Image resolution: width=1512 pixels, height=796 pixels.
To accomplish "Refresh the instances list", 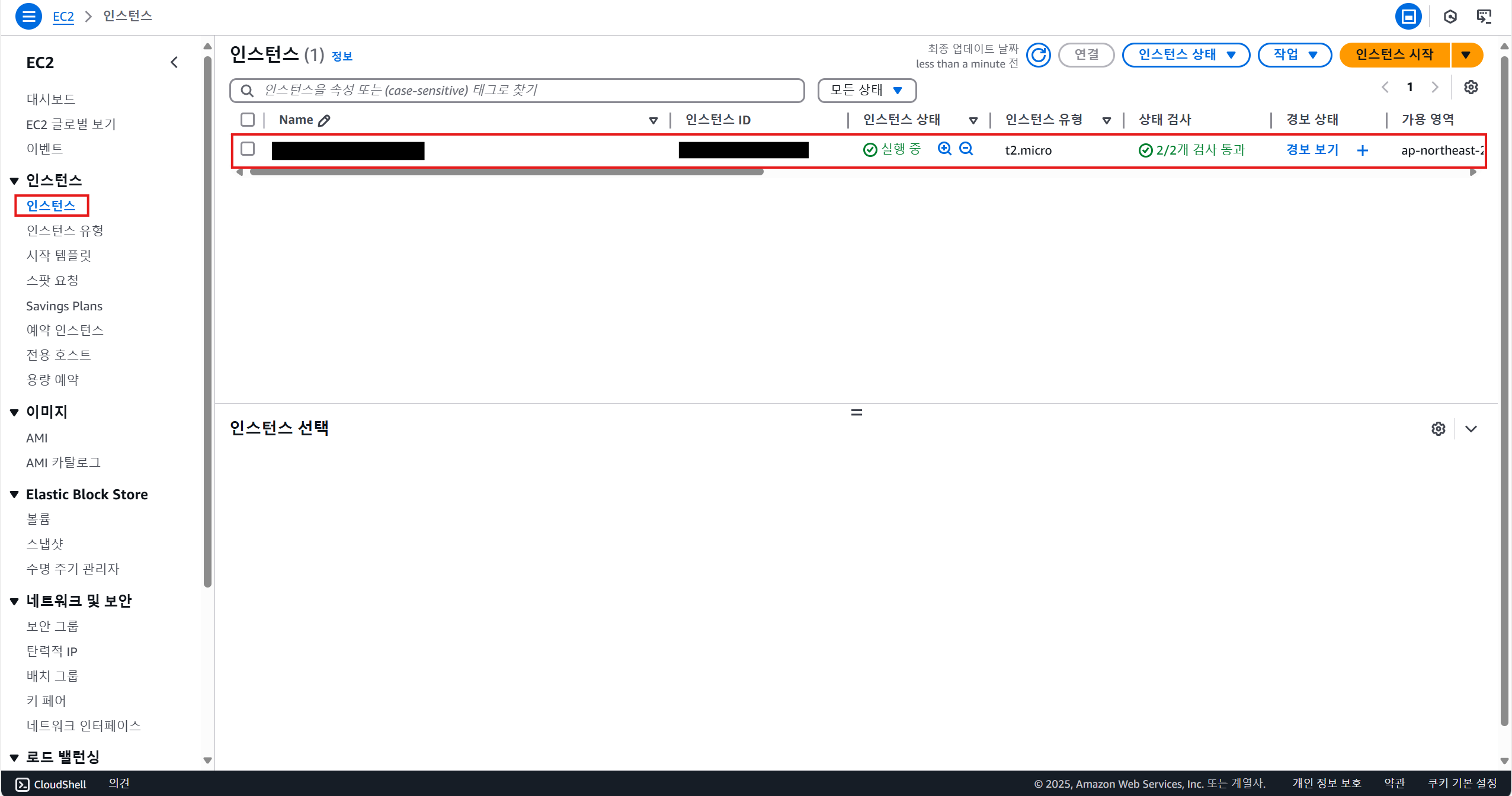I will 1038,55.
